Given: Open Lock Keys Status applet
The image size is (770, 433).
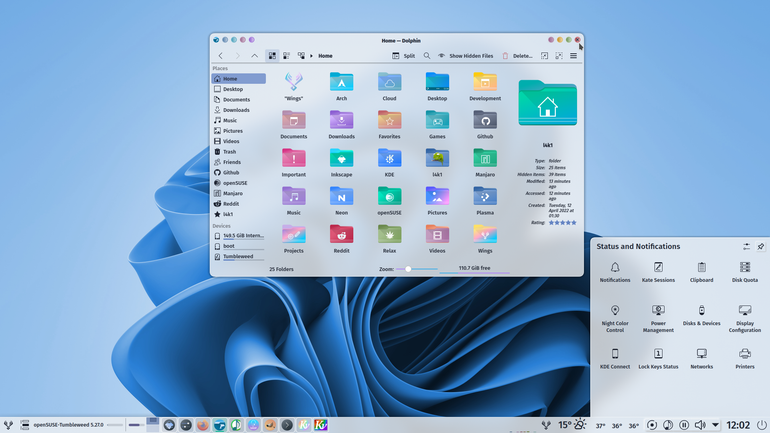Looking at the screenshot, I should pos(658,358).
